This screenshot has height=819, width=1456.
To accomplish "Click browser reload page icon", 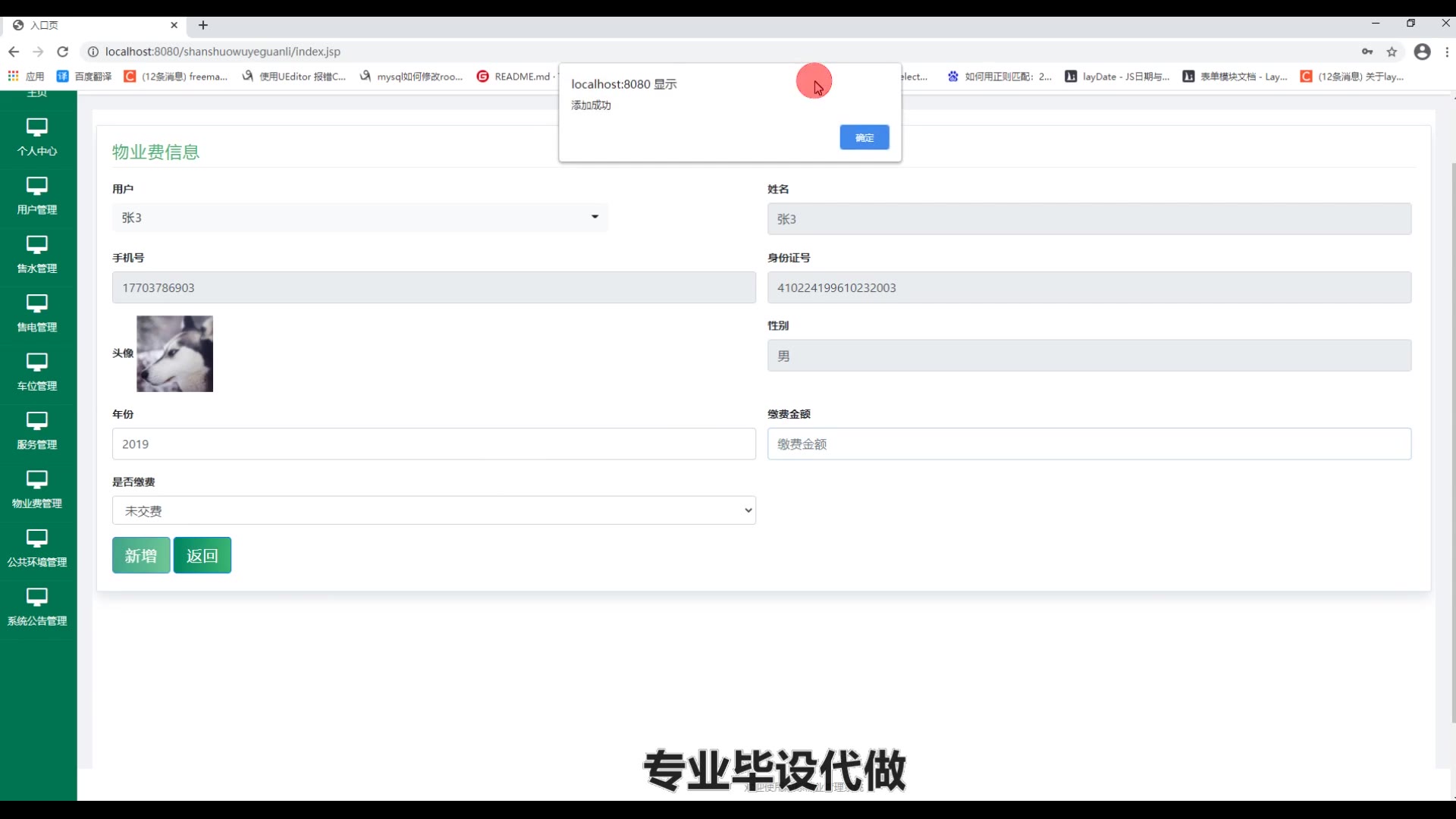I will 63,52.
